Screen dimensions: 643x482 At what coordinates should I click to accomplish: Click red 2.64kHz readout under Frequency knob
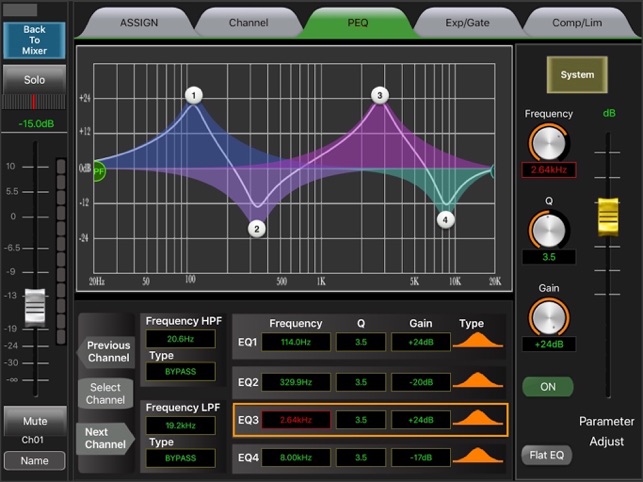click(549, 170)
